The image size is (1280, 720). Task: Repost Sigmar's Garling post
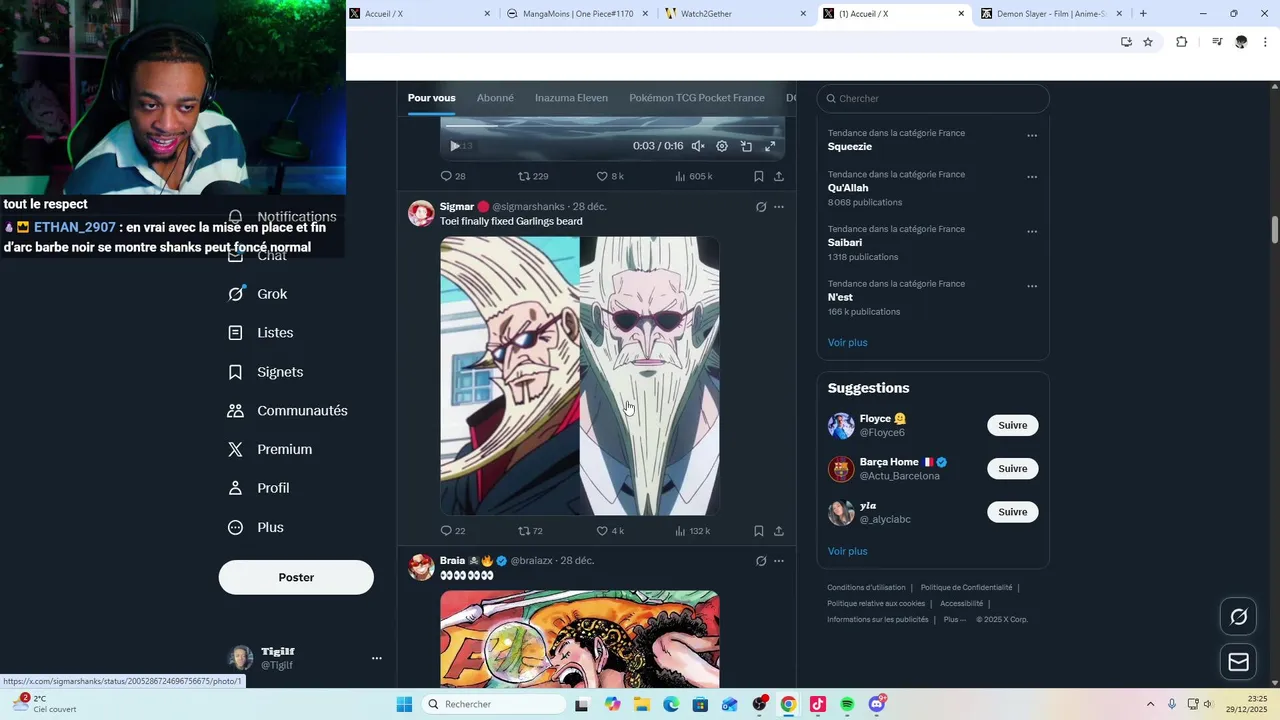(530, 531)
